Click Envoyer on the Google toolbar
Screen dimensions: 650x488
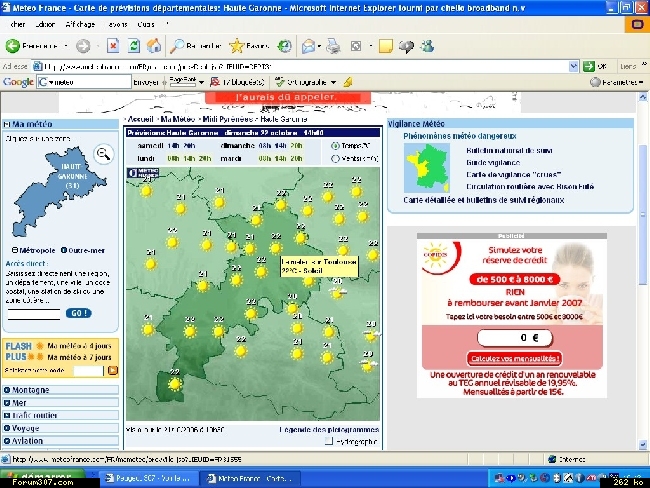coord(146,82)
